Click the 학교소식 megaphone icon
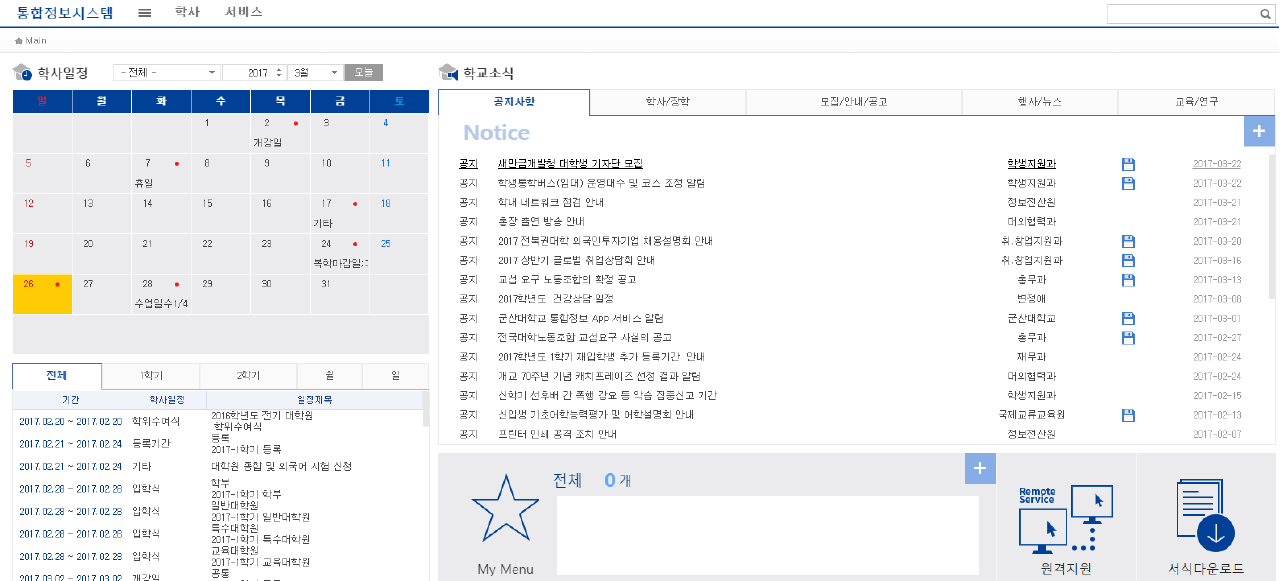Viewport: 1280px width, 581px height. 446,71
